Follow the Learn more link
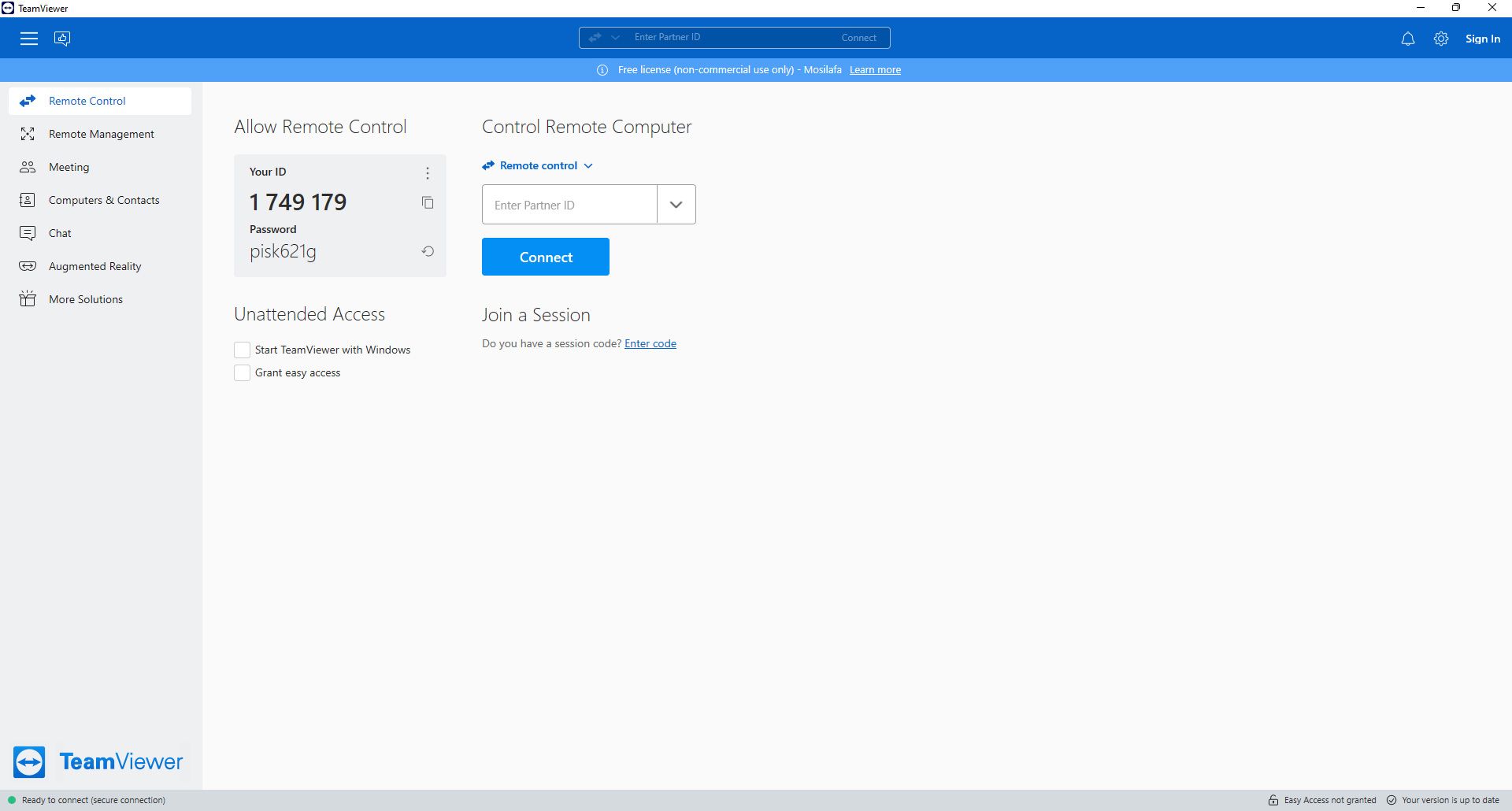Image resolution: width=1512 pixels, height=811 pixels. 875,70
